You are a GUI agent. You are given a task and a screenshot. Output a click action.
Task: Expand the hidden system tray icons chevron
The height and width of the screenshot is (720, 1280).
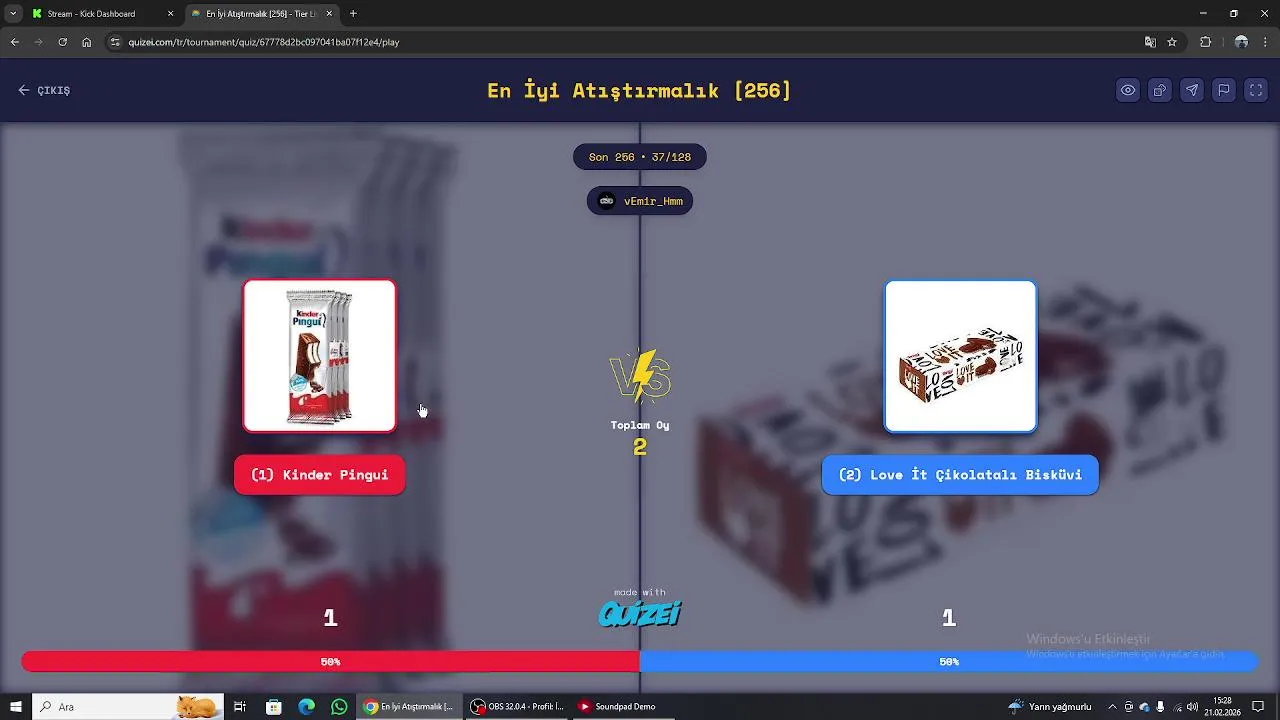click(1112, 707)
